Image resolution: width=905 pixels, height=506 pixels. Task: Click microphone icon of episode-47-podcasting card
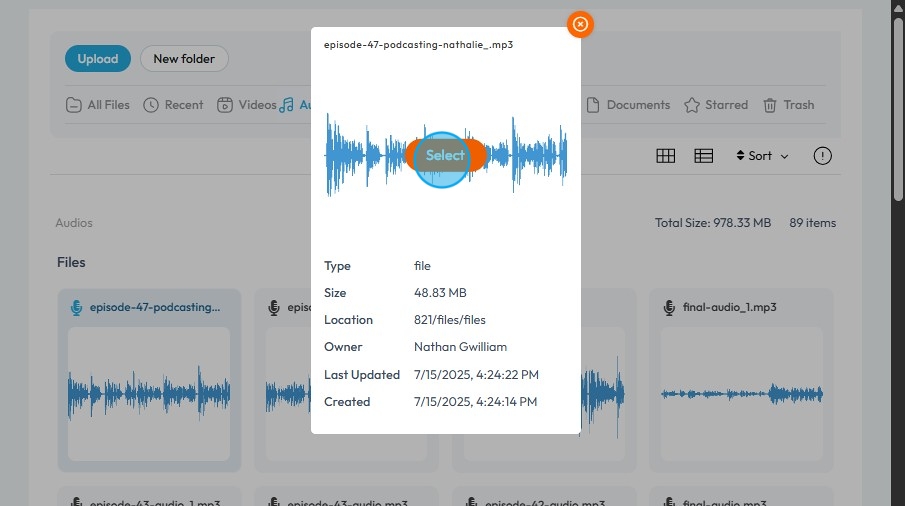coord(76,308)
